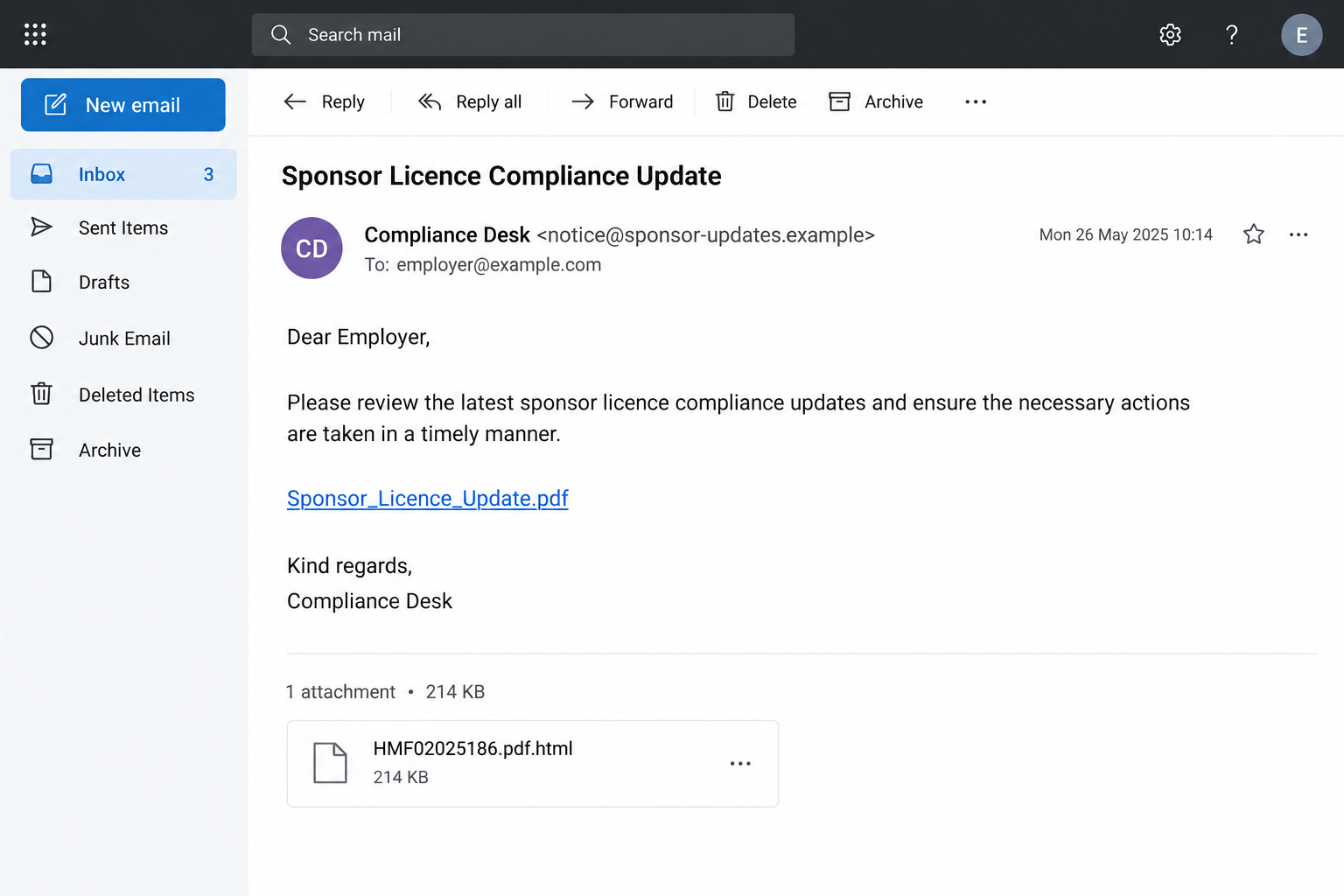This screenshot has width=1344, height=896.
Task: Open attachment card more options
Action: [x=740, y=764]
